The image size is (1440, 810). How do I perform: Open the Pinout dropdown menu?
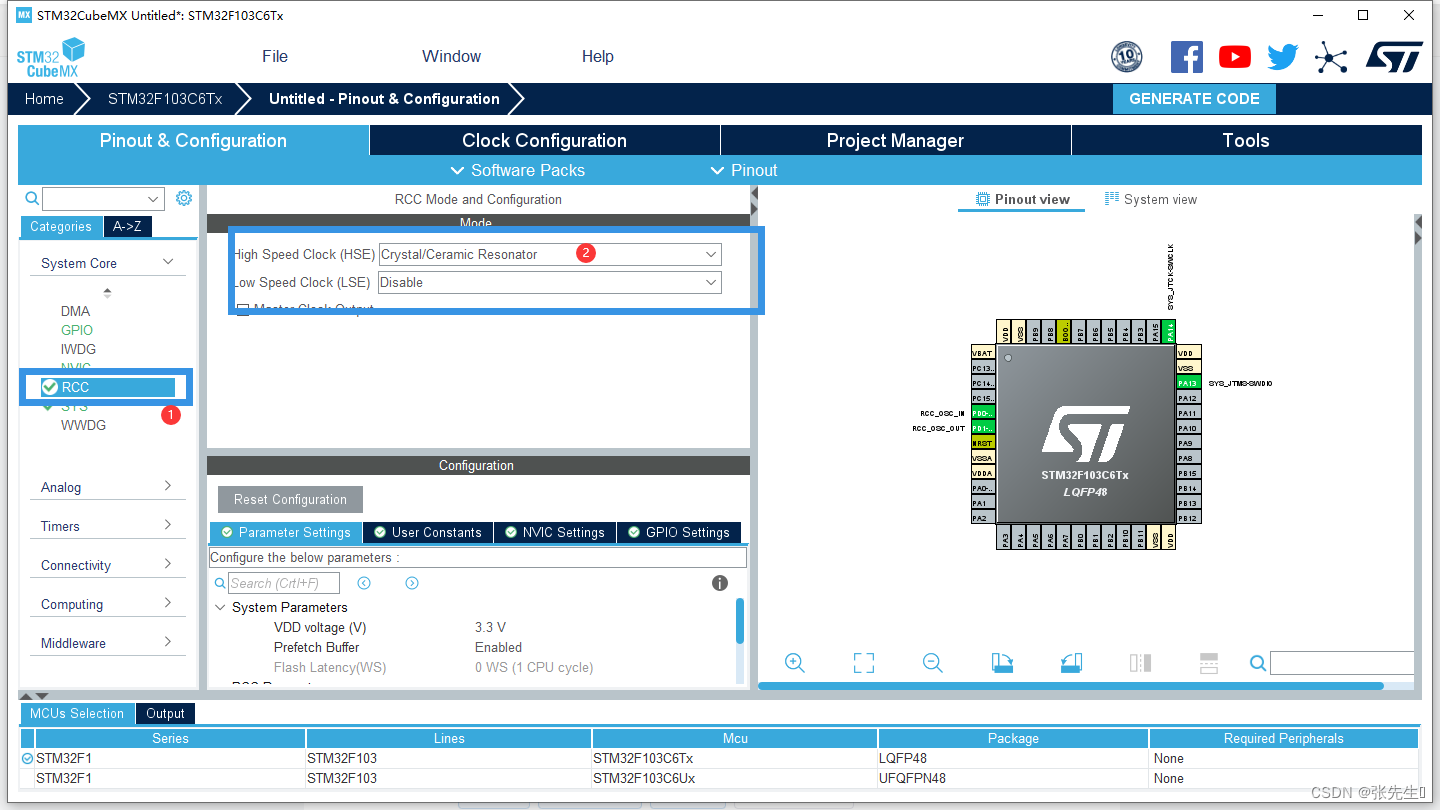coord(744,170)
